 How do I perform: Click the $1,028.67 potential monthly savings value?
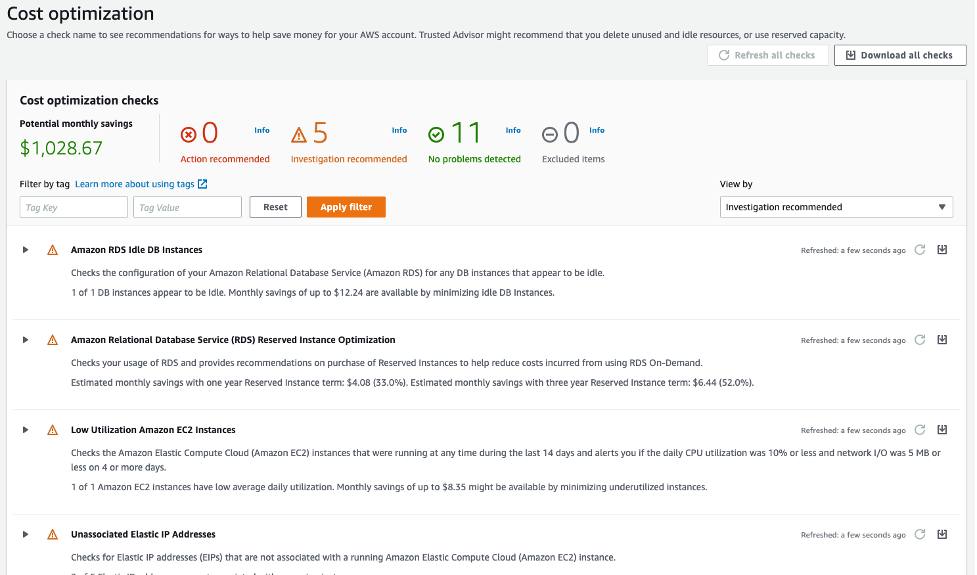pyautogui.click(x=61, y=148)
